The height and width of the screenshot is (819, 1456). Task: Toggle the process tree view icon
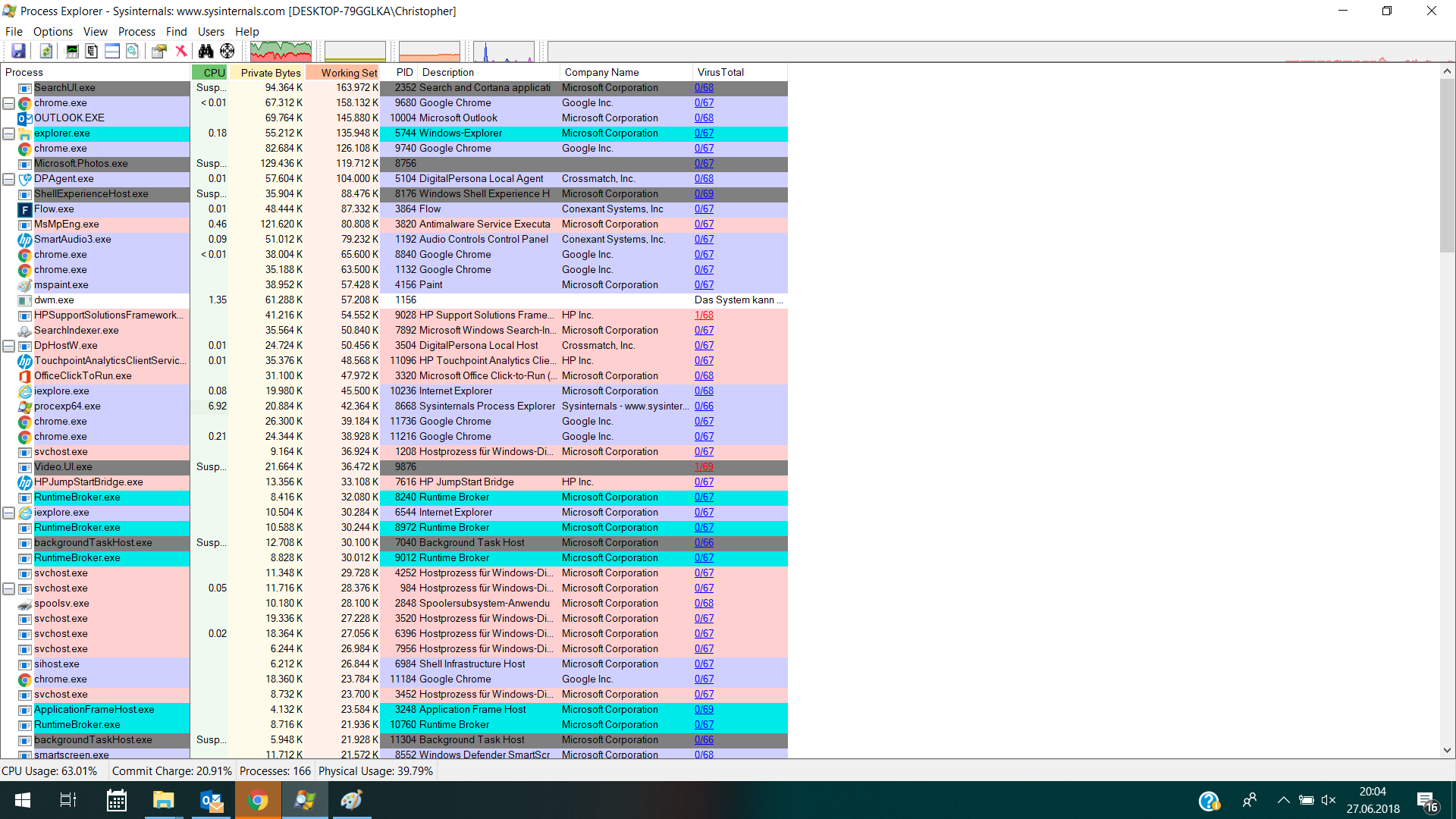[92, 51]
